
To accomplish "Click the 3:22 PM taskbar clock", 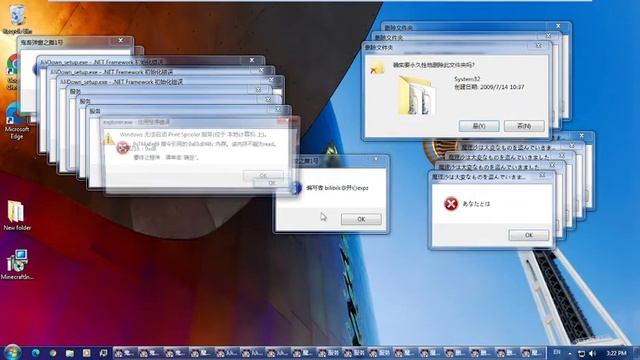I will click(x=616, y=353).
